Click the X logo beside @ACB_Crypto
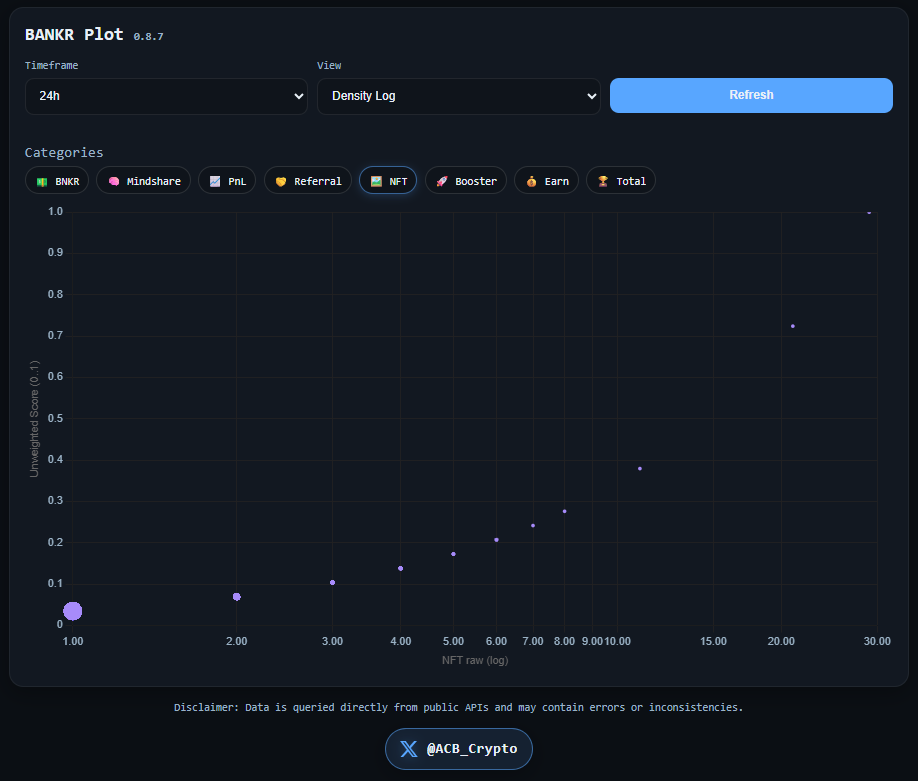The height and width of the screenshot is (781, 918). (409, 749)
